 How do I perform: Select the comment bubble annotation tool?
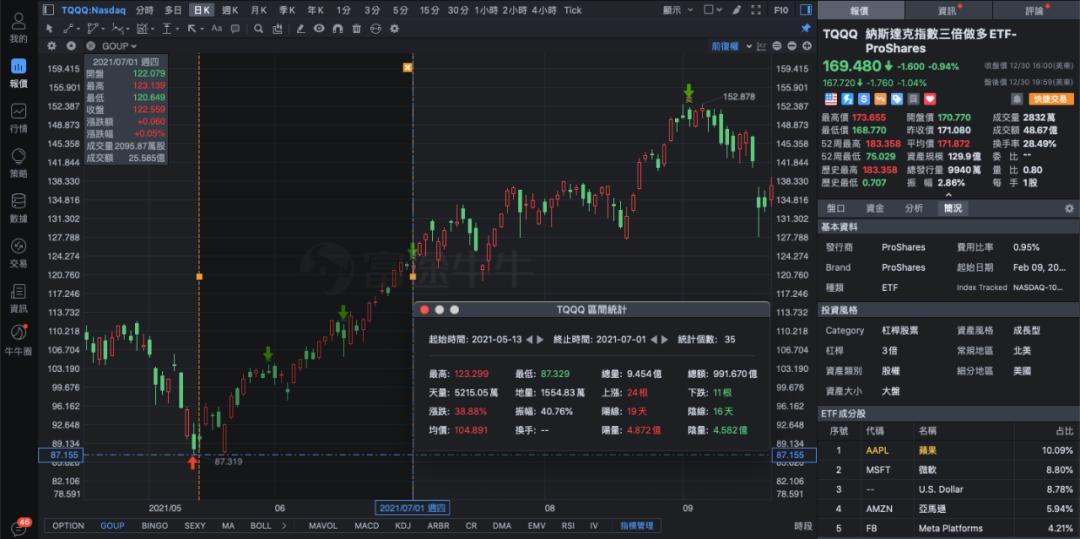pyautogui.click(x=235, y=28)
